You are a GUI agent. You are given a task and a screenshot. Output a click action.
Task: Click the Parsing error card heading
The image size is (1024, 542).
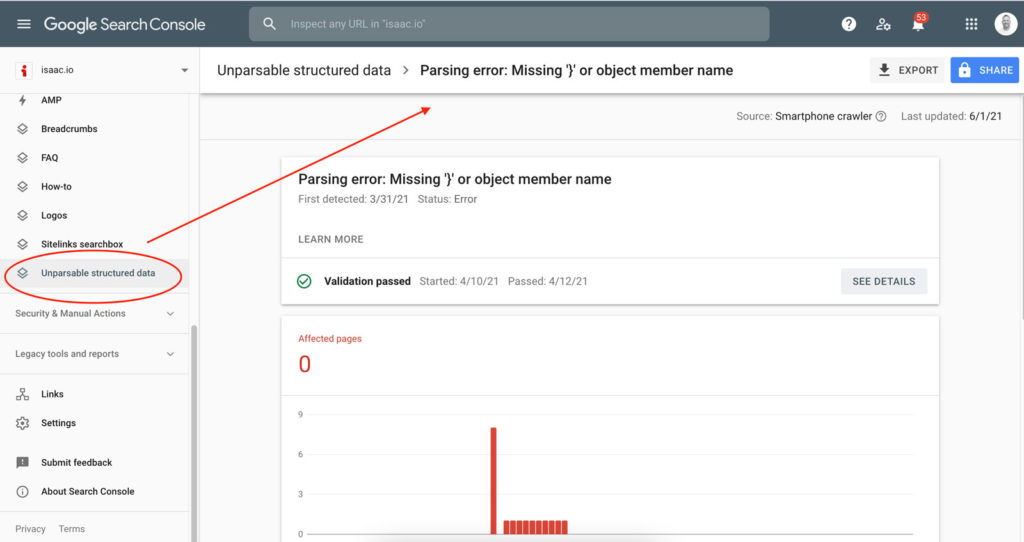coord(455,179)
